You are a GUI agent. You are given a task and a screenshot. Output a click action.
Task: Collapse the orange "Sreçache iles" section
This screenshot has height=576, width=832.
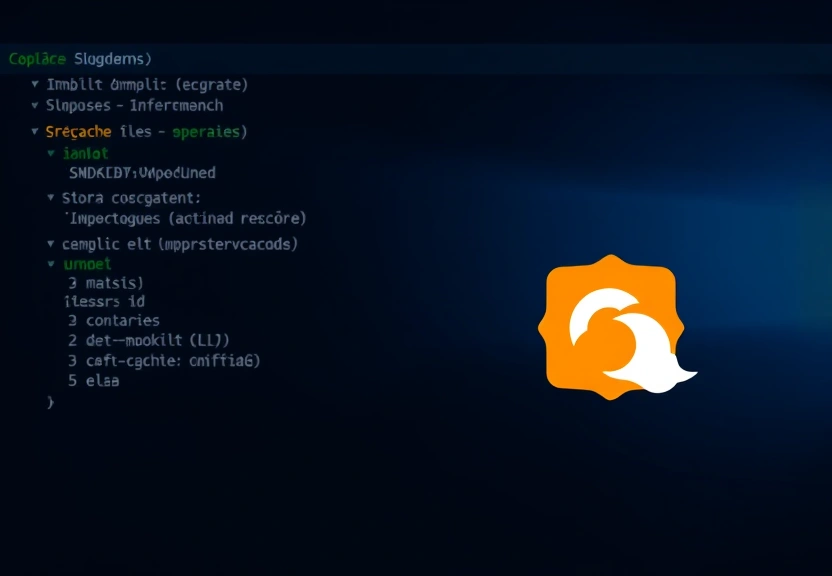[37, 131]
